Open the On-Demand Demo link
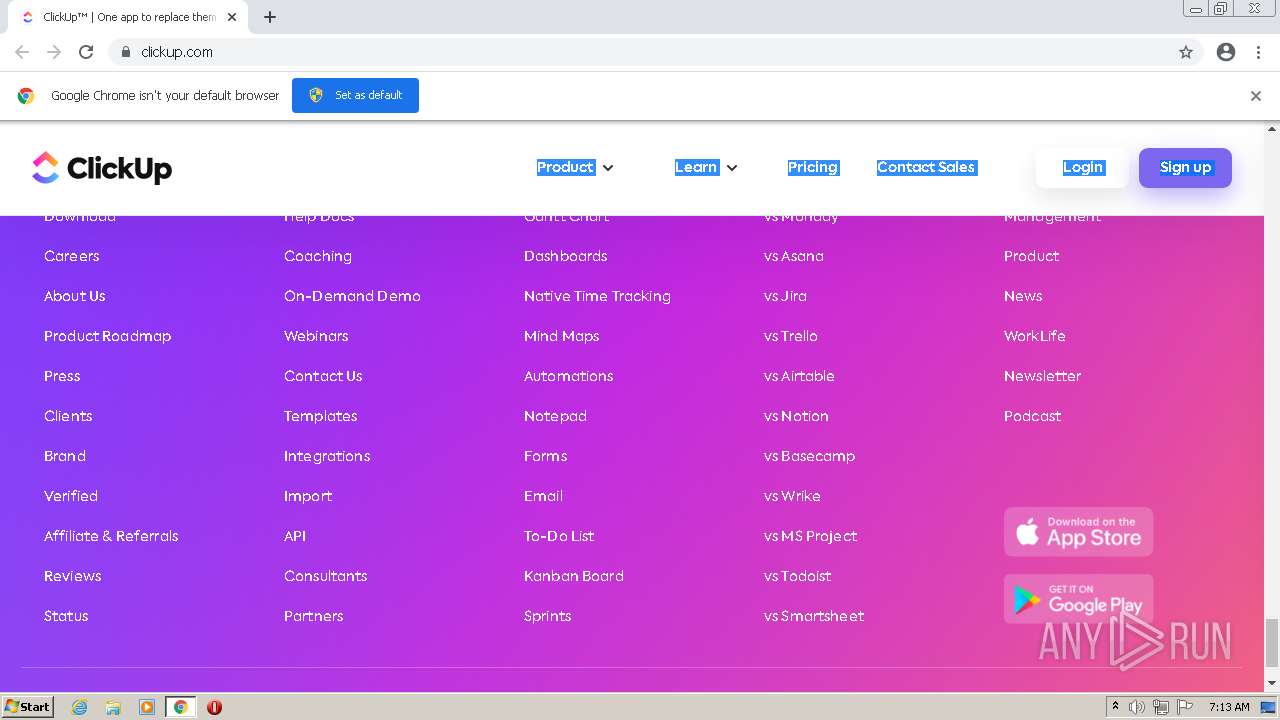The height and width of the screenshot is (720, 1280). (352, 296)
